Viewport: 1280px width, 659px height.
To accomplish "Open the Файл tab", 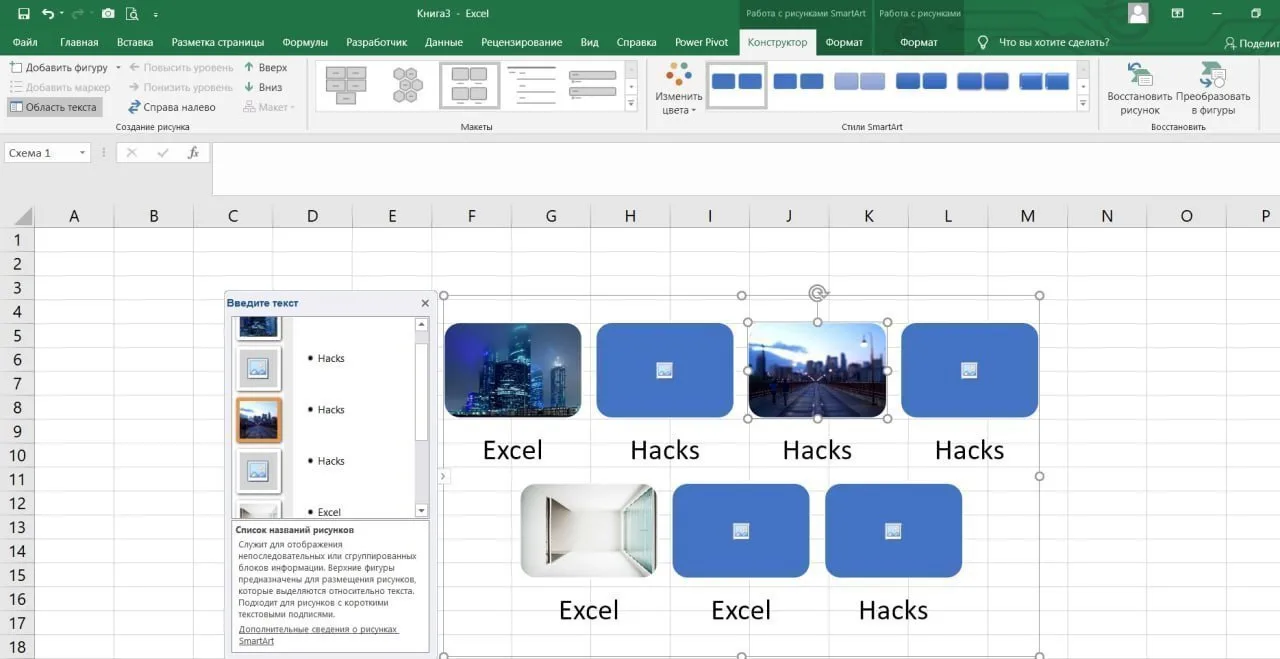I will [x=25, y=43].
